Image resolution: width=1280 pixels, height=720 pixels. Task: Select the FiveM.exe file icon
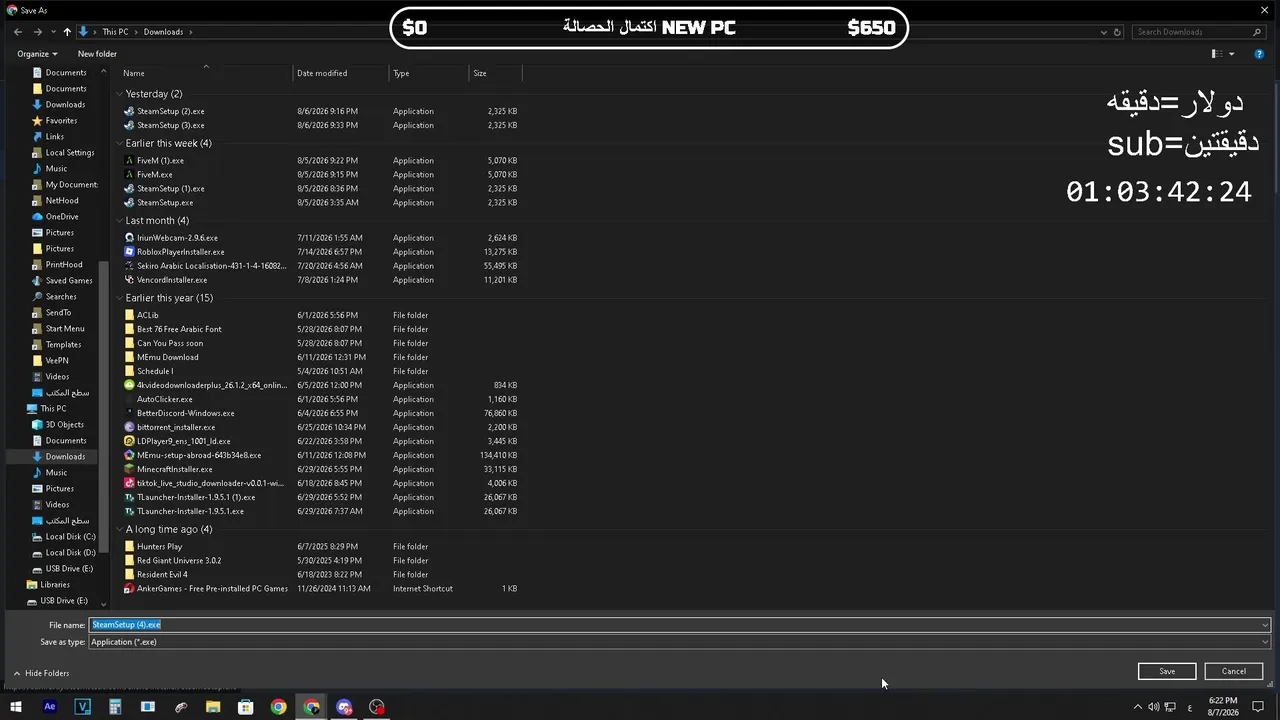129,175
